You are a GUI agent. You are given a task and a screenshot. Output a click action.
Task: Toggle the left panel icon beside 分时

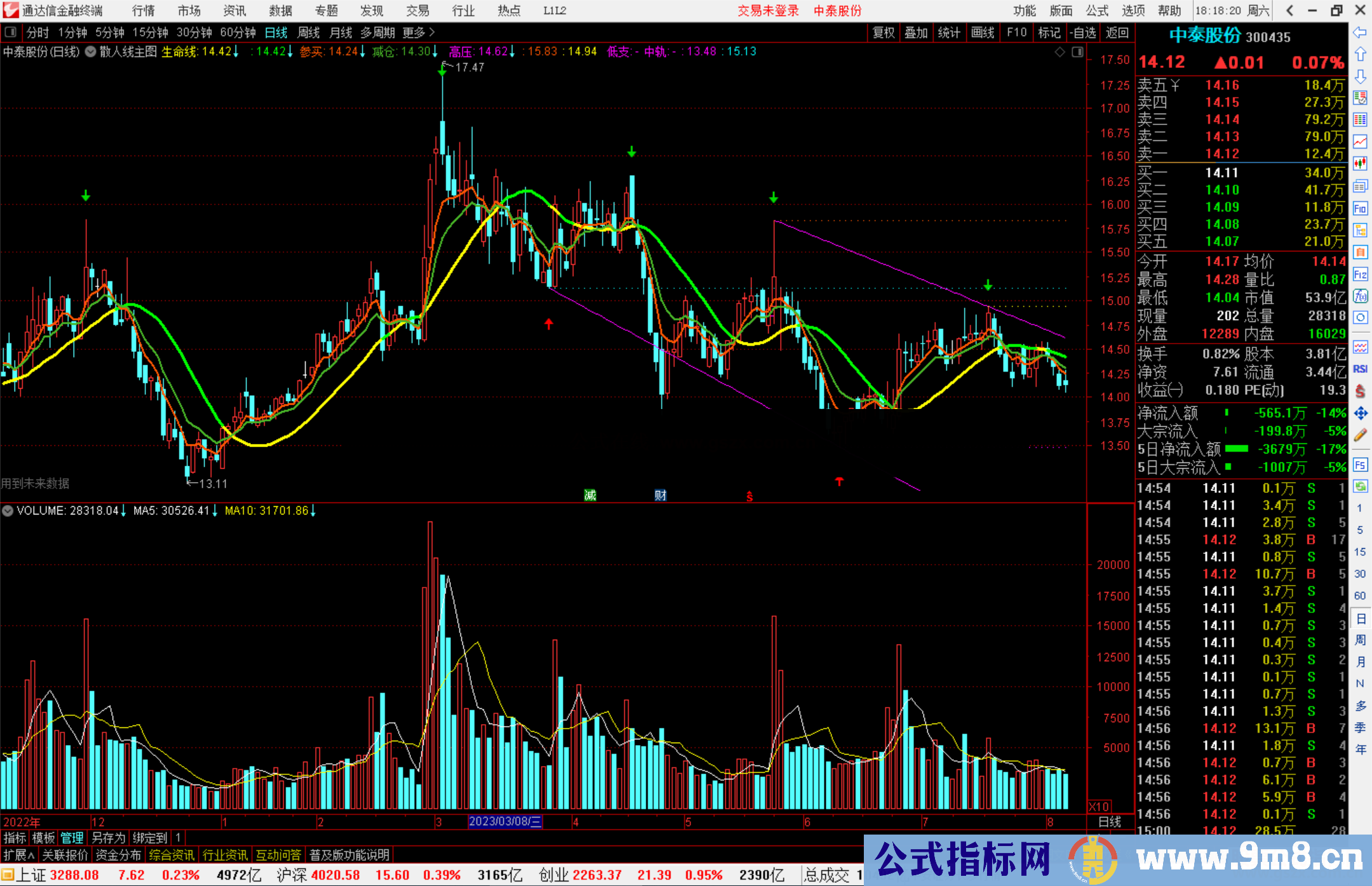[x=10, y=32]
